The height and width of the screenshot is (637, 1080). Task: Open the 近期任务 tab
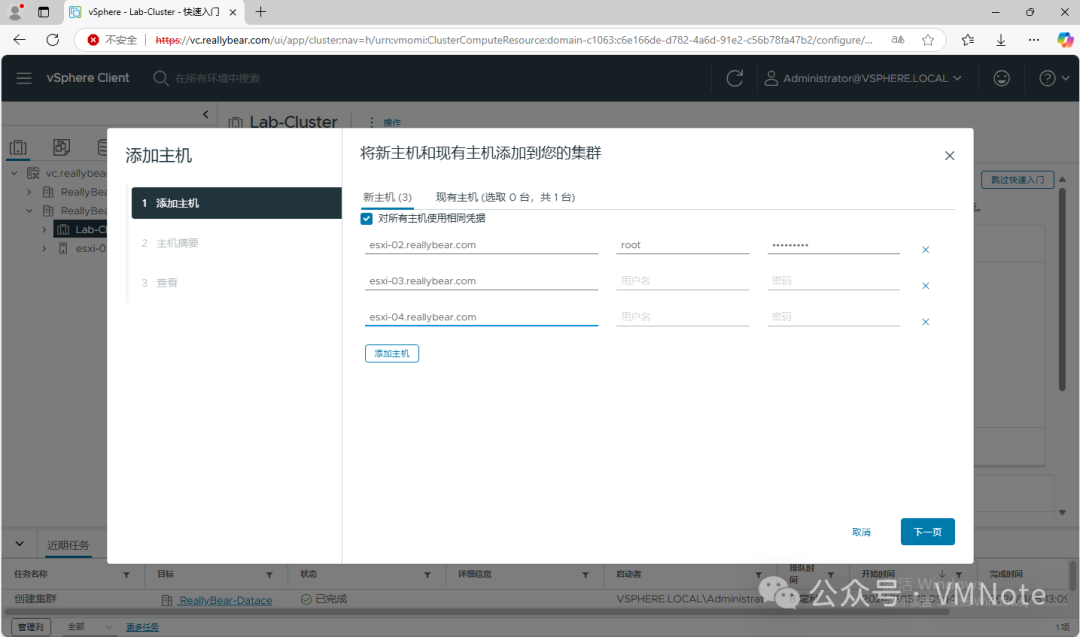pyautogui.click(x=68, y=545)
